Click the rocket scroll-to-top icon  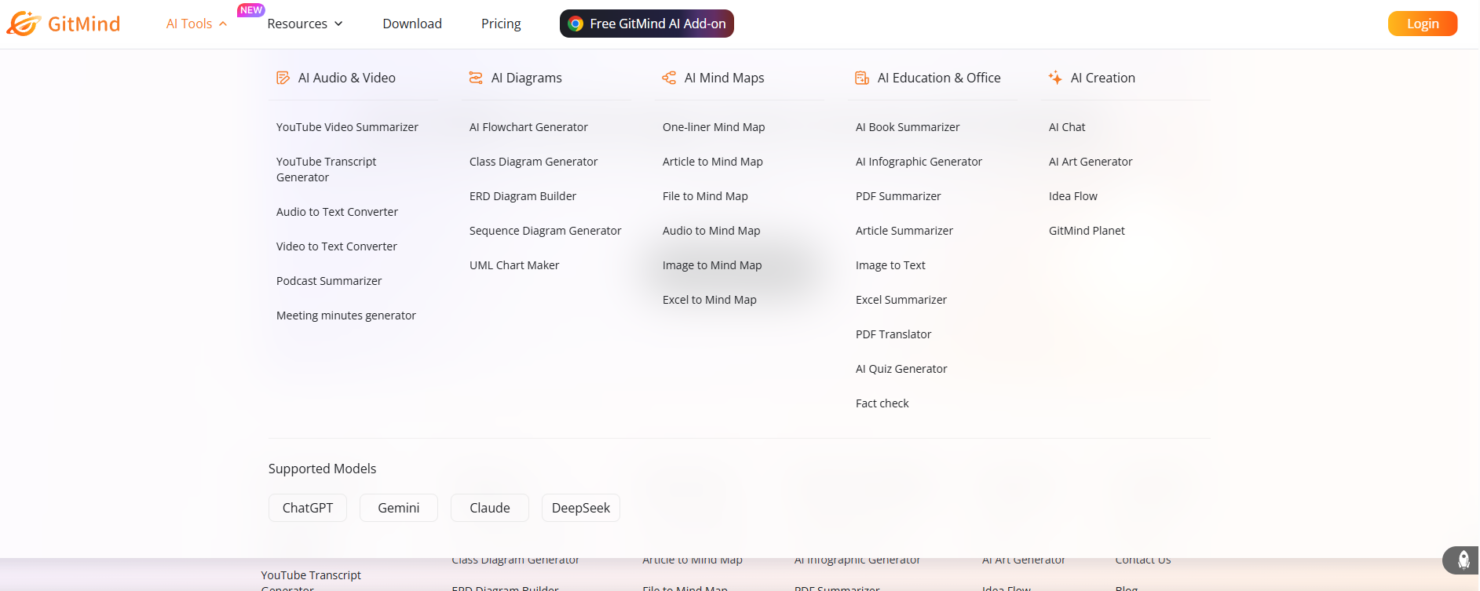tap(1463, 560)
